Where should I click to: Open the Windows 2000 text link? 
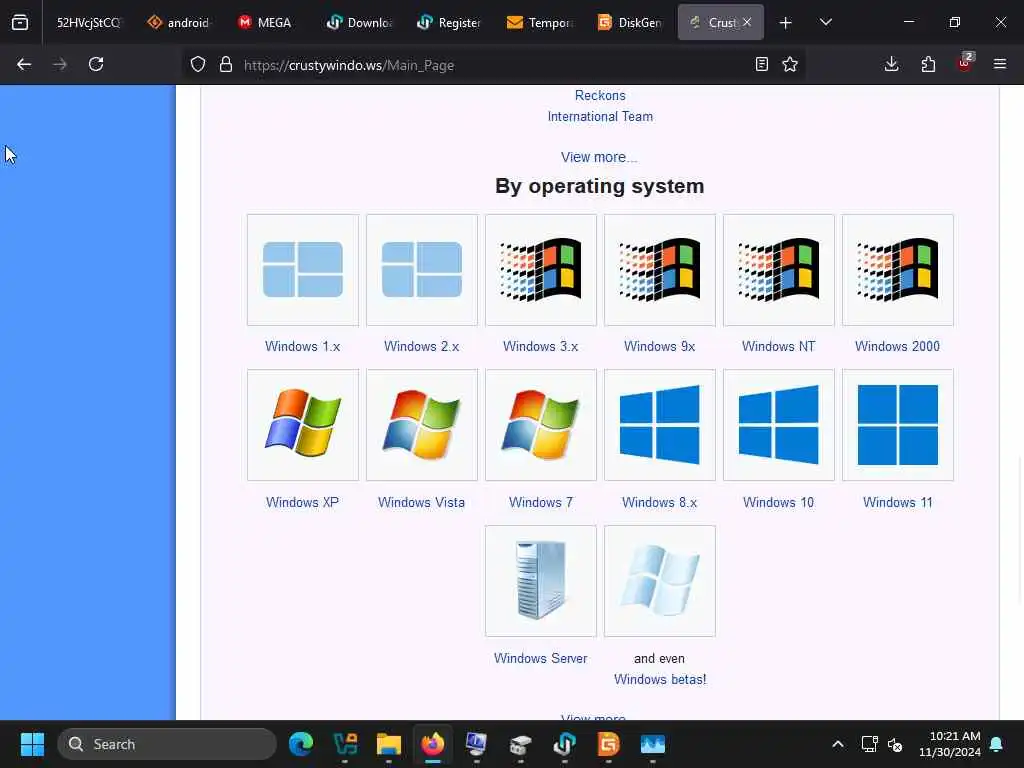click(x=897, y=346)
